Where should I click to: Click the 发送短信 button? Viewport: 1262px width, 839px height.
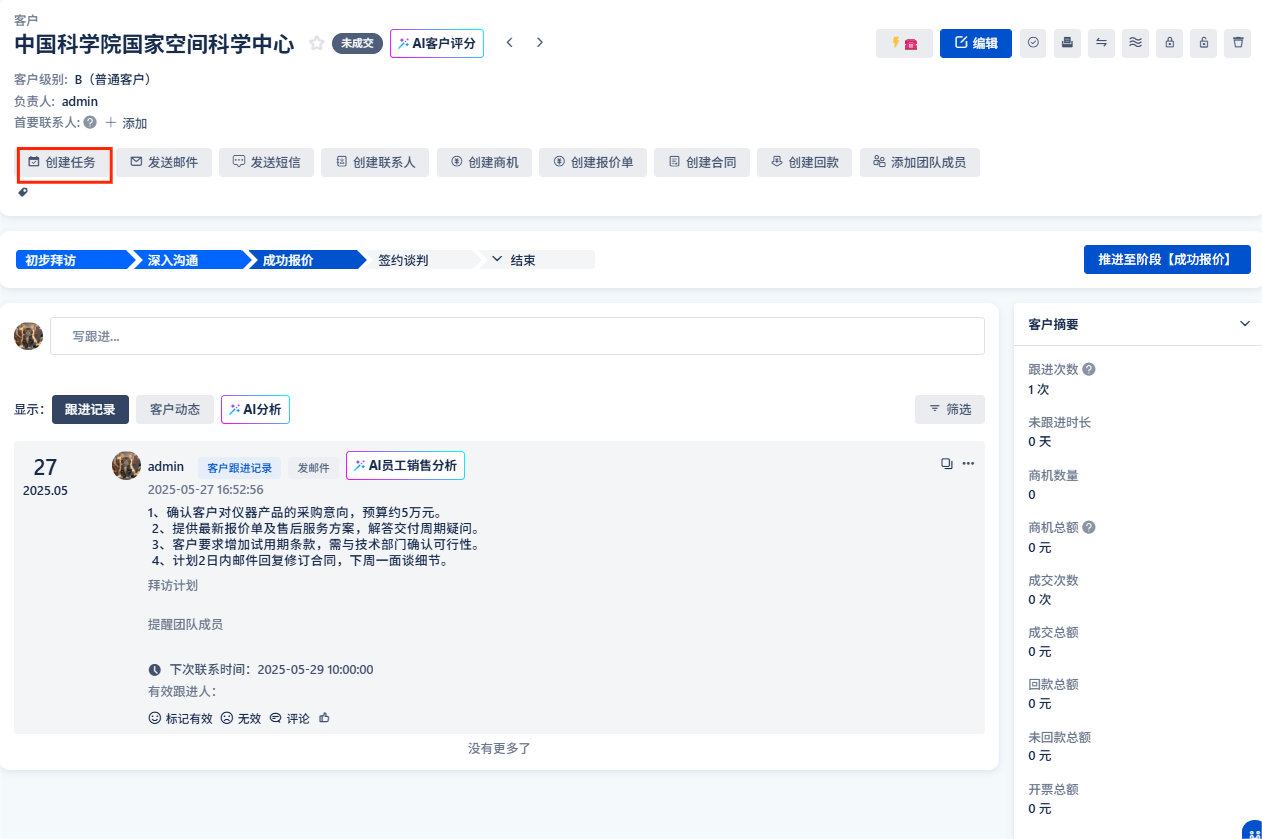[267, 162]
